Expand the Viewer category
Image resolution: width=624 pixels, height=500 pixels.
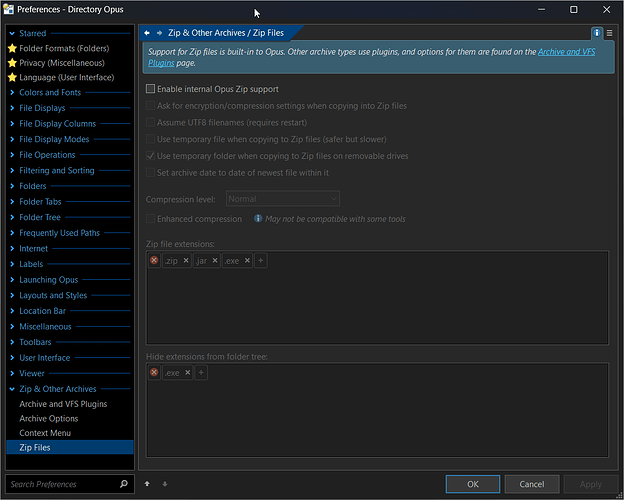tap(12, 373)
